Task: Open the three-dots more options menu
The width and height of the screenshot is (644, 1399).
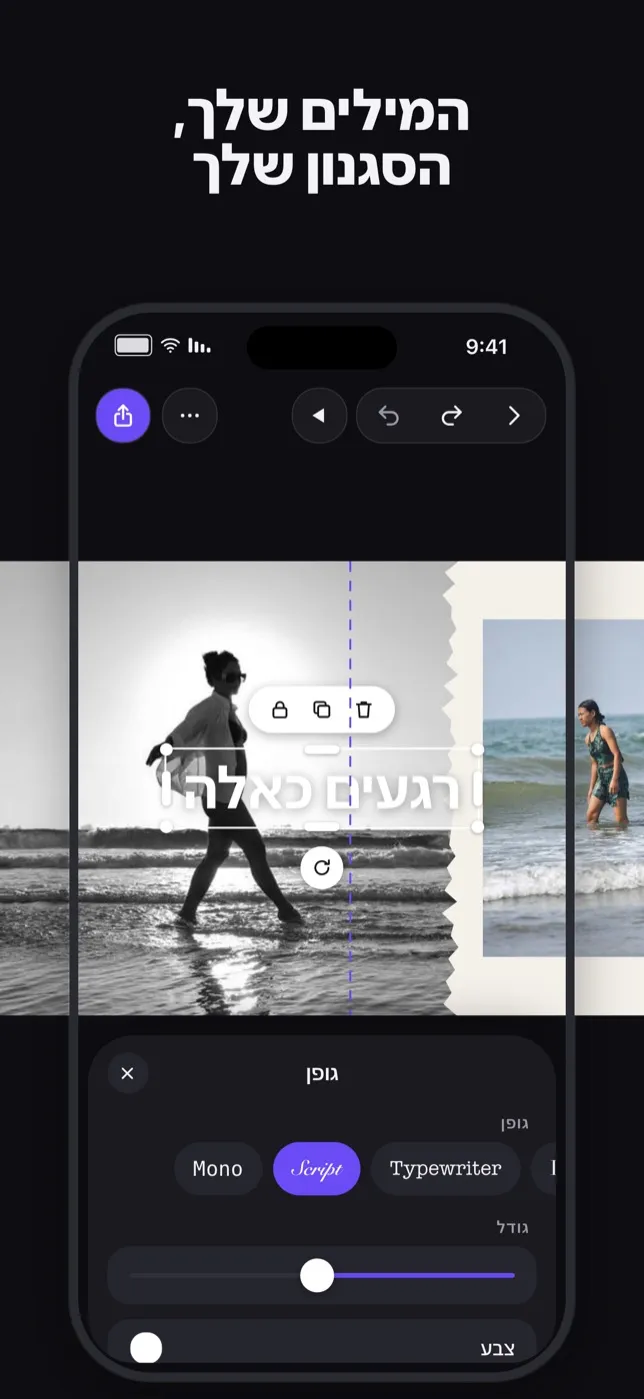Action: [x=189, y=416]
